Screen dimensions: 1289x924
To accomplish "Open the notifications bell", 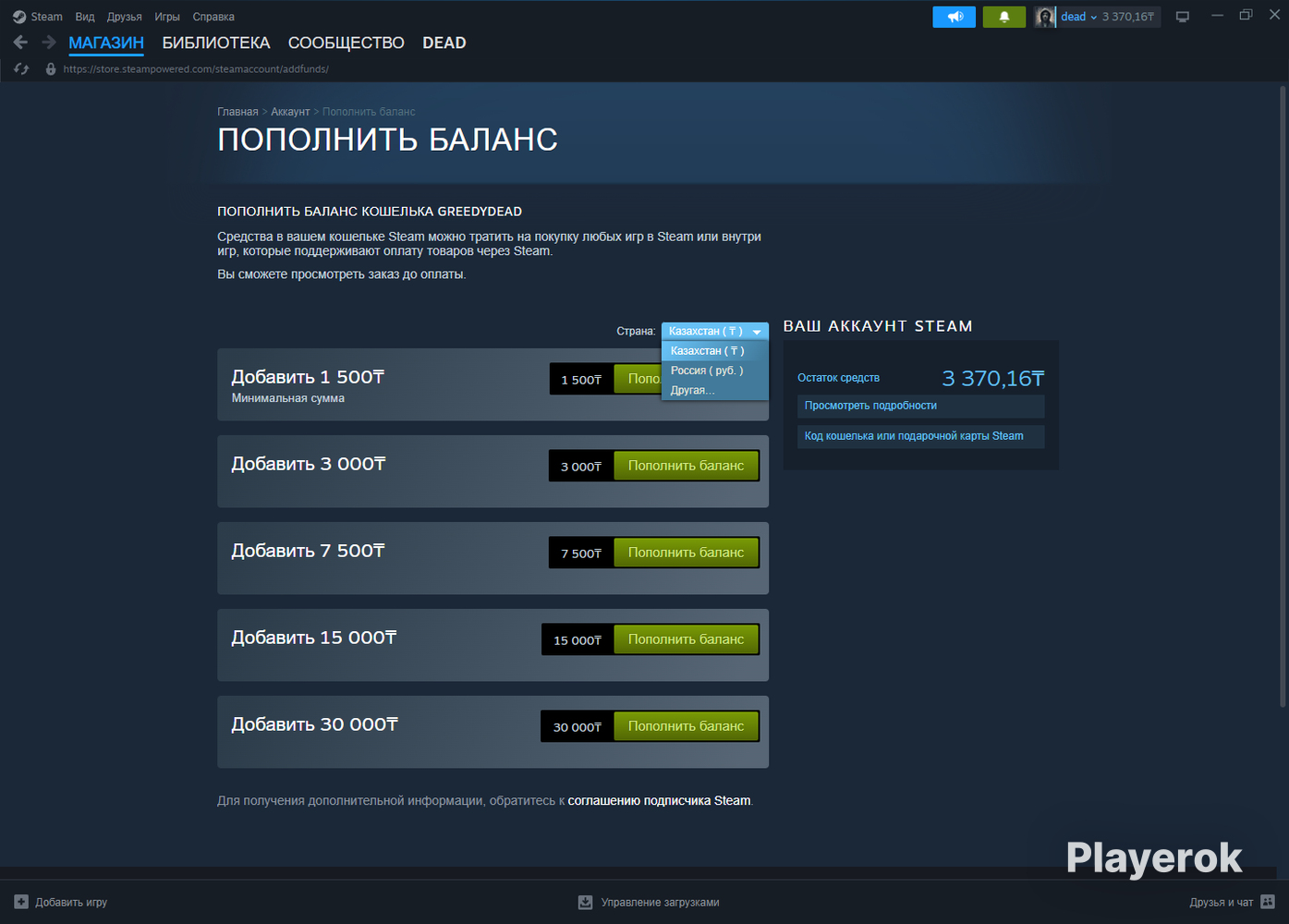I will [1003, 17].
